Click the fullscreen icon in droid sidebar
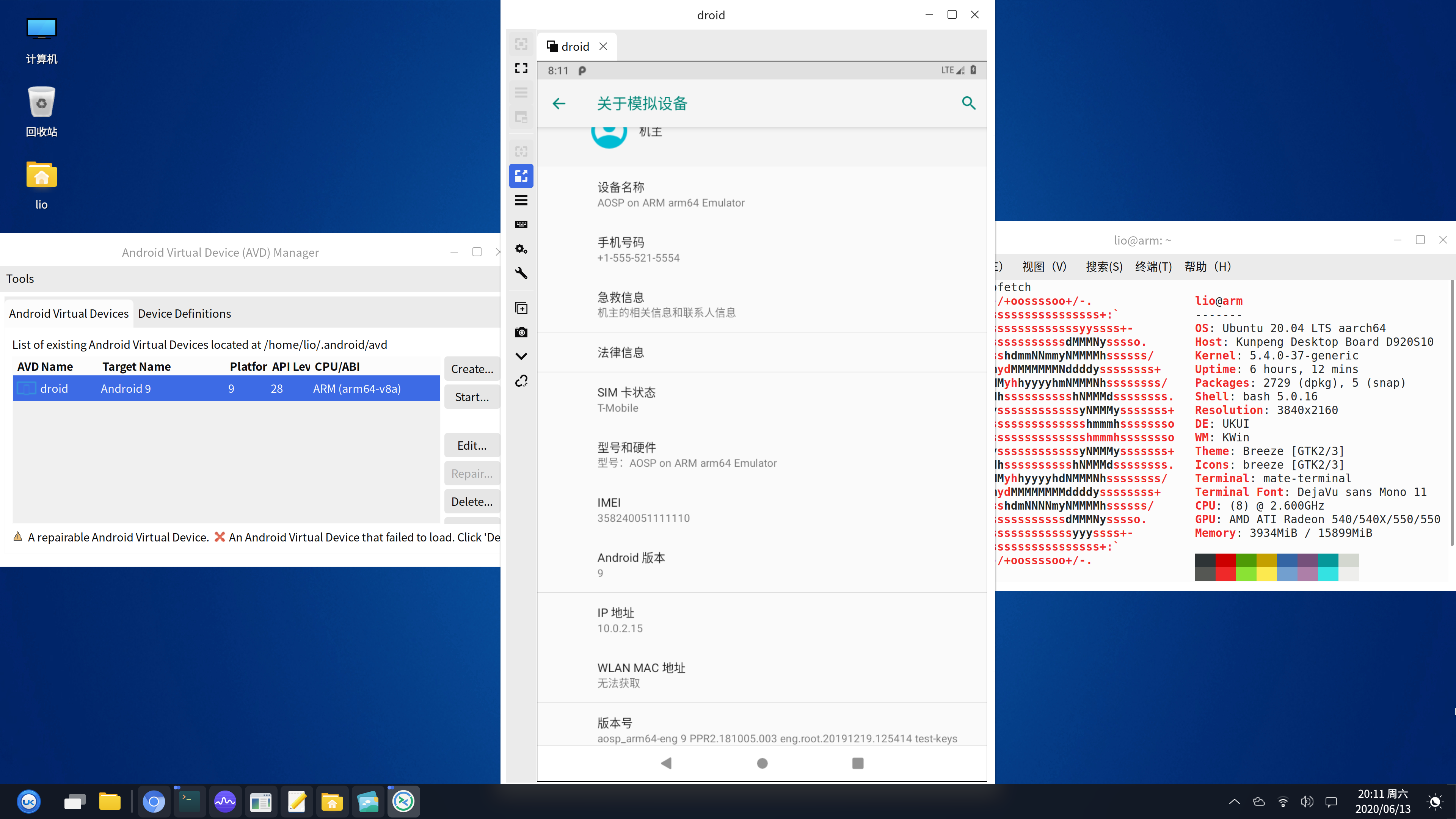The height and width of the screenshot is (819, 1456). [x=521, y=68]
